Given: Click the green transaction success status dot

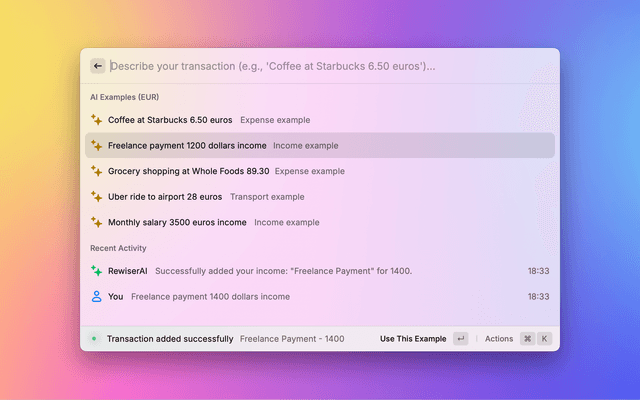Looking at the screenshot, I should point(94,339).
